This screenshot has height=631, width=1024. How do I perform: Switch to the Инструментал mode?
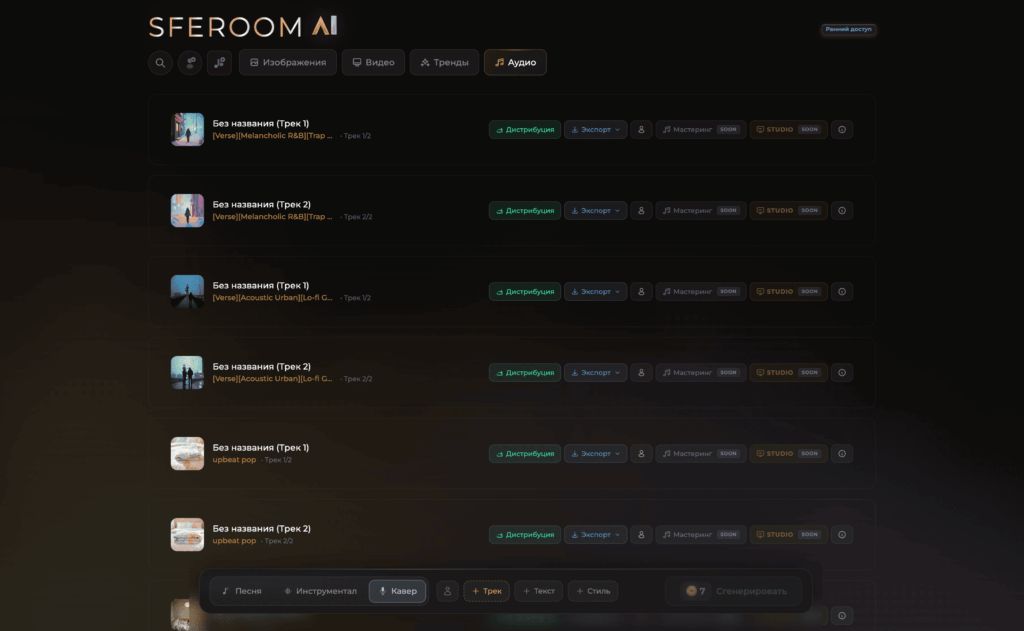click(320, 591)
